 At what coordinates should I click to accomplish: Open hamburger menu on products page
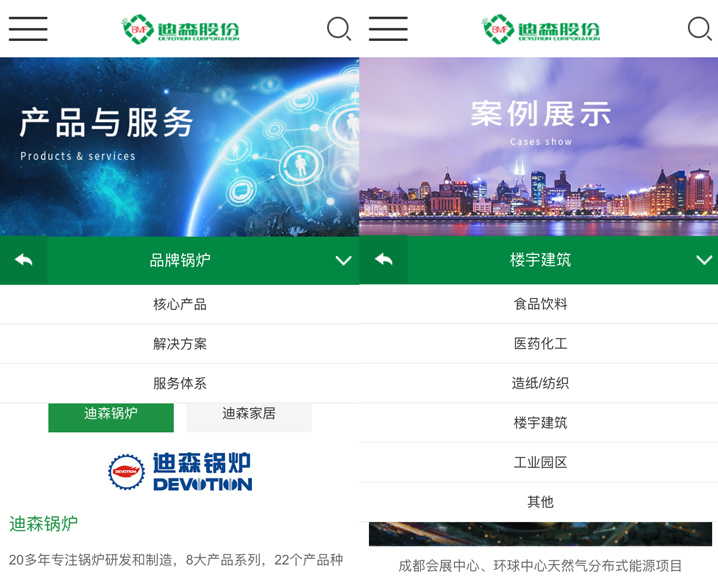(x=28, y=29)
